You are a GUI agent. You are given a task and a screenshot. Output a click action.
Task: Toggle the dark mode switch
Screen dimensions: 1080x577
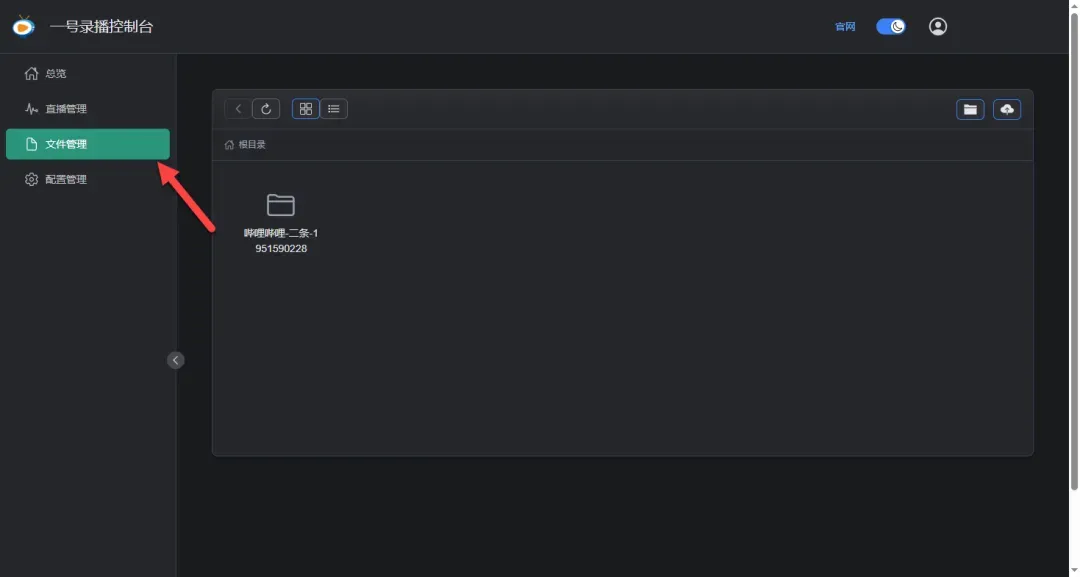[890, 27]
